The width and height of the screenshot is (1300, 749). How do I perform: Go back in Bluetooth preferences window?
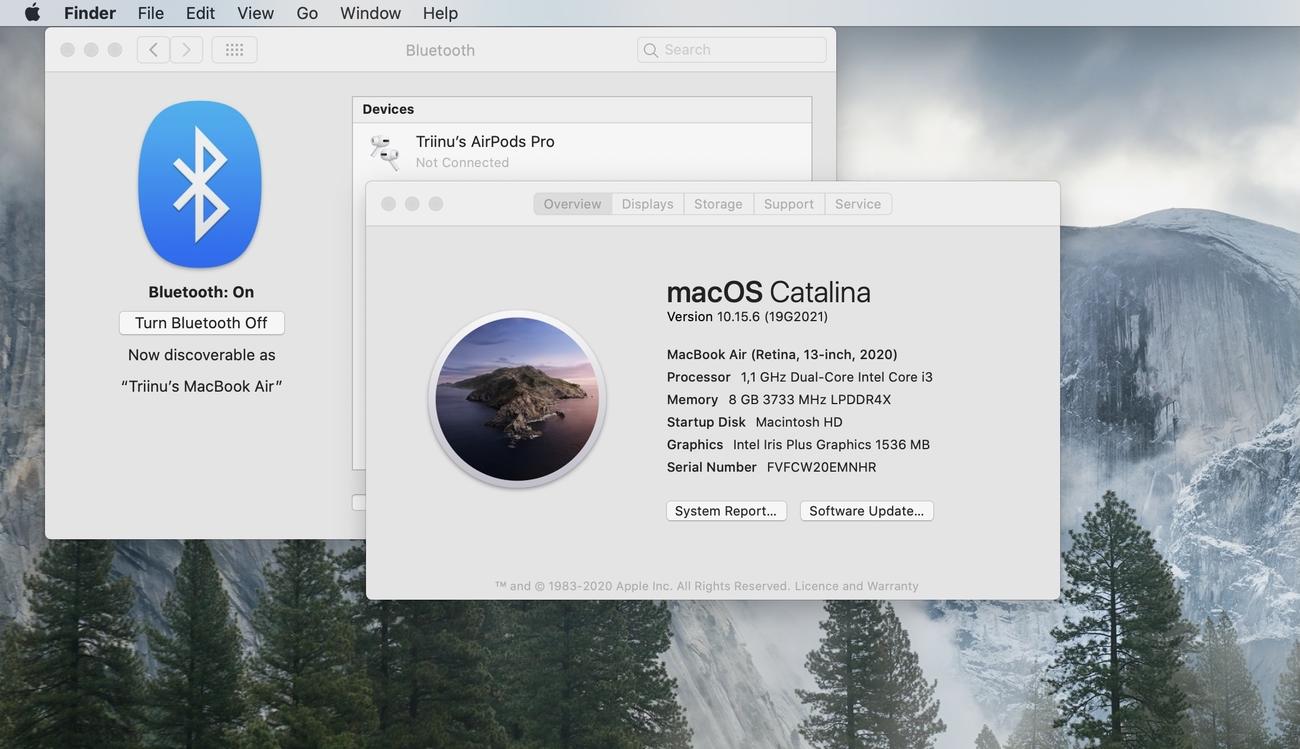click(153, 50)
